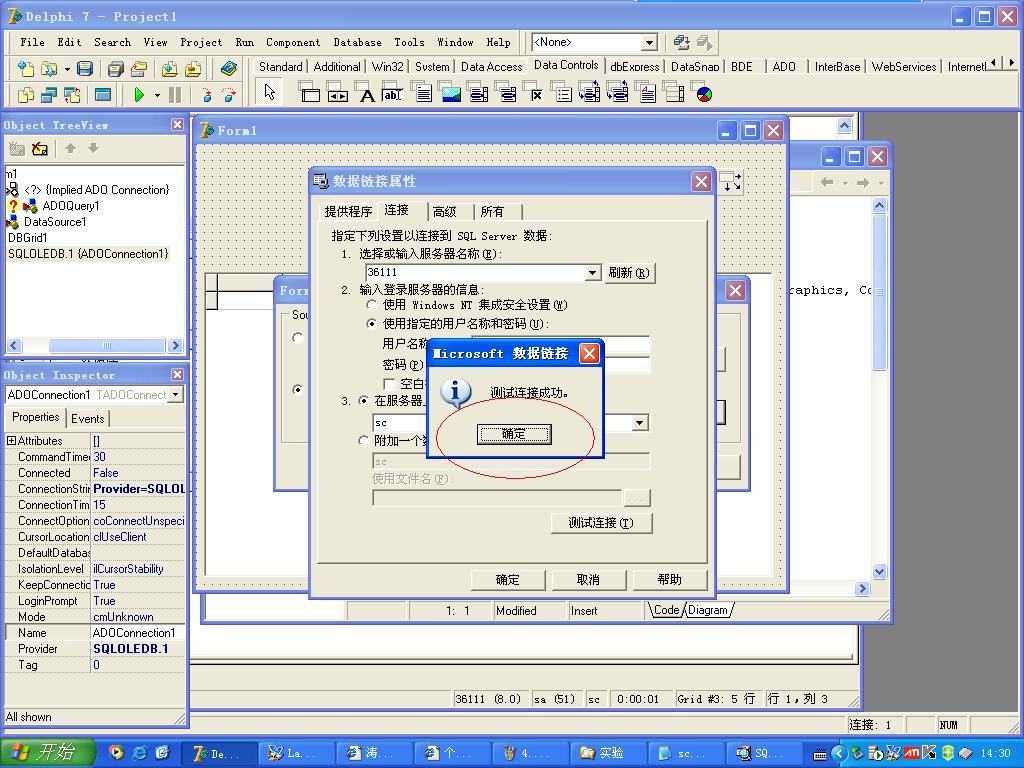Expand the Attributes property node
Screen dimensions: 1024x768
click(x=11, y=441)
